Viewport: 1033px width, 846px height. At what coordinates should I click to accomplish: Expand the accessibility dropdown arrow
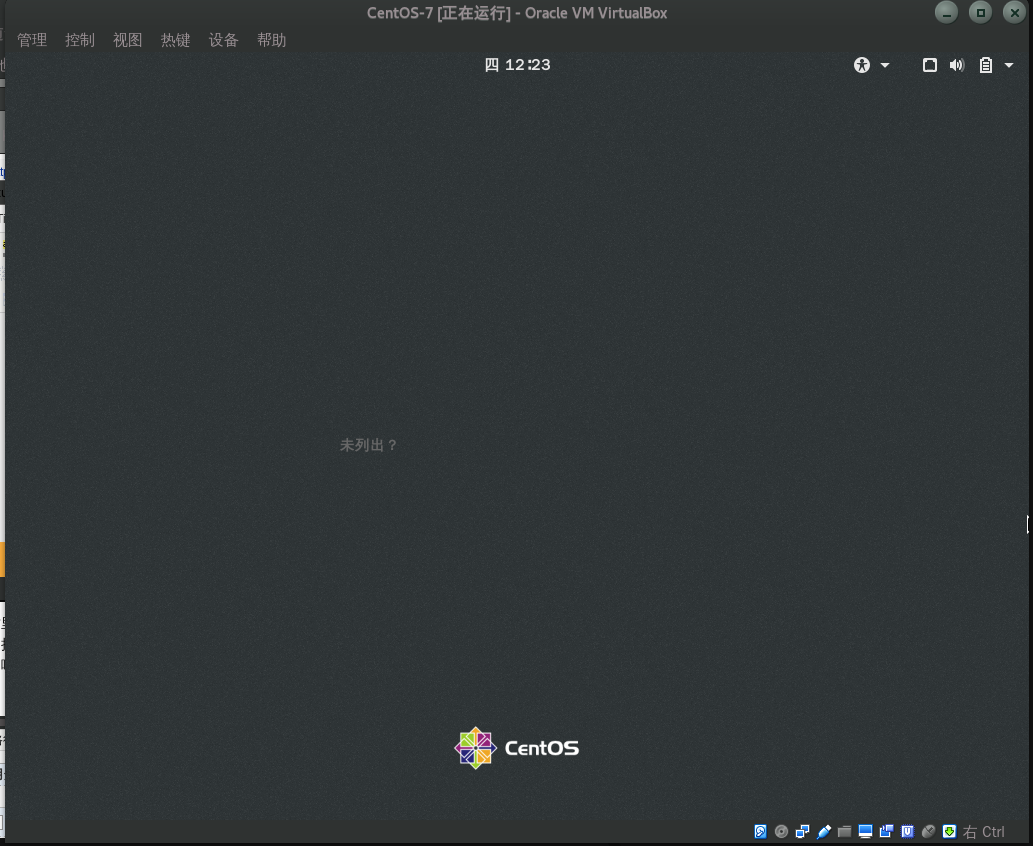tap(885, 65)
